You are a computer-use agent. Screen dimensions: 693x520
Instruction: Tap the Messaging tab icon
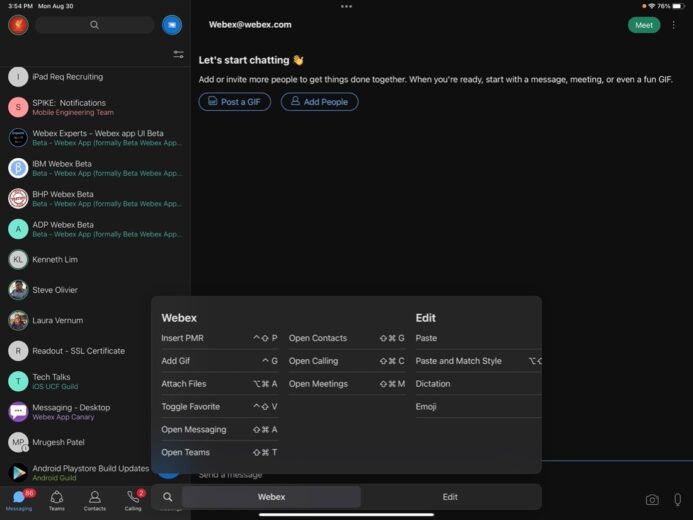(x=19, y=498)
